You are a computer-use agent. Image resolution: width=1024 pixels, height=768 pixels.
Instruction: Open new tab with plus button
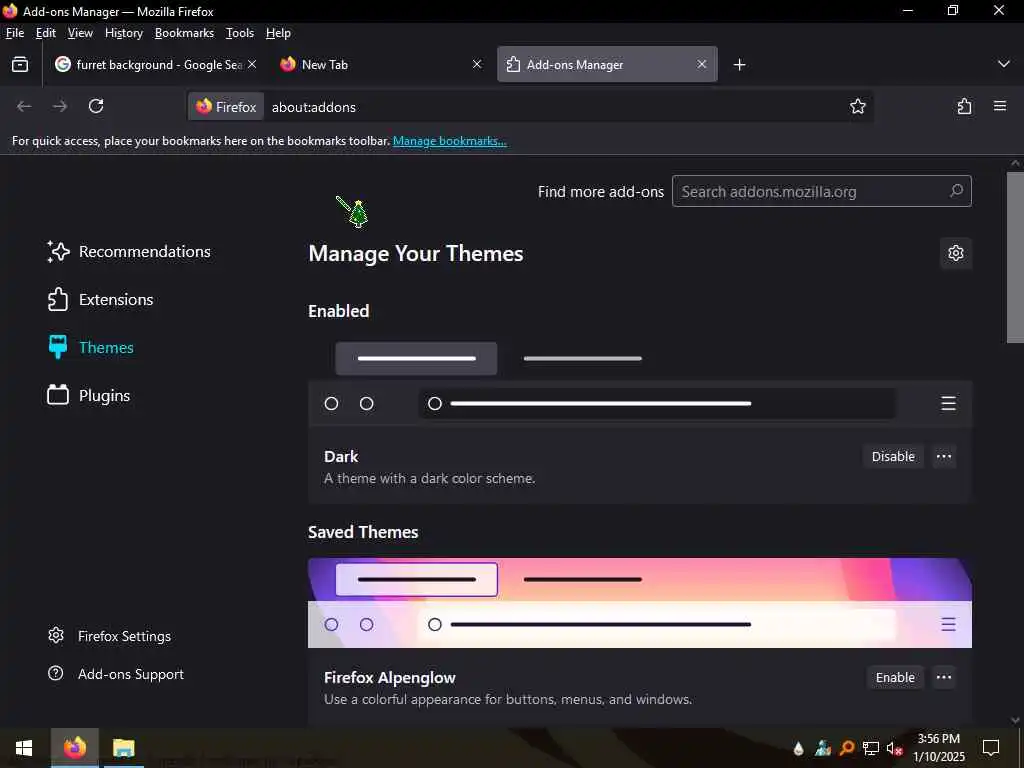click(739, 65)
